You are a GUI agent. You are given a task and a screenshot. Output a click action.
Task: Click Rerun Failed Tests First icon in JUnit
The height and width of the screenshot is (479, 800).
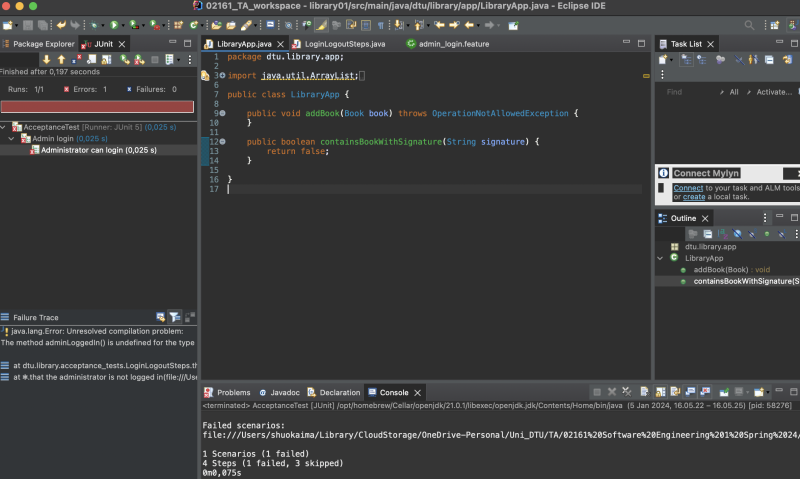coord(139,60)
